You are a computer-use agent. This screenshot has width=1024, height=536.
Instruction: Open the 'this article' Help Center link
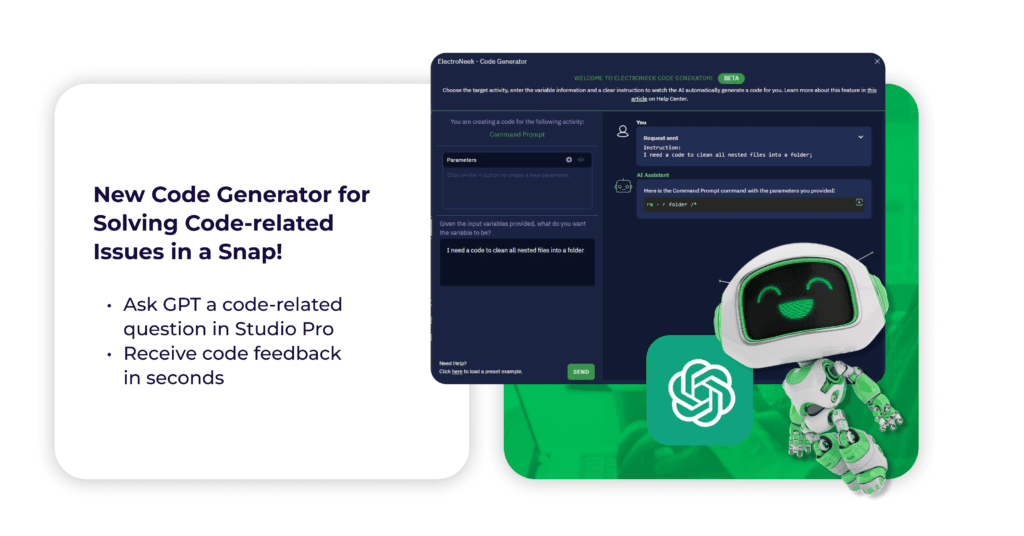645,95
